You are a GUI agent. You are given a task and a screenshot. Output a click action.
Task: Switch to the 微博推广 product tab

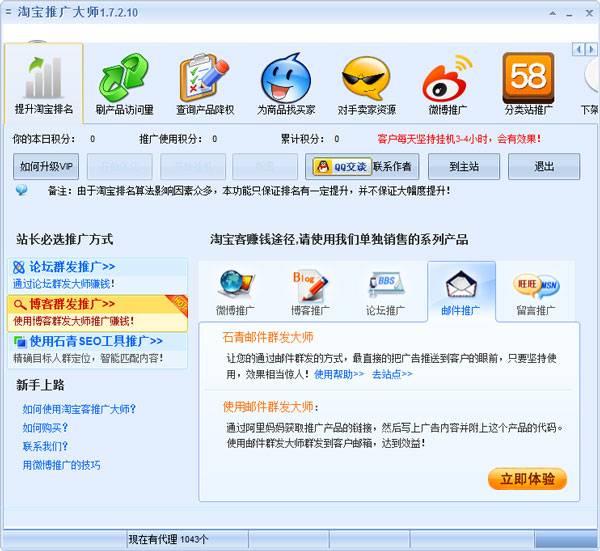coord(234,290)
